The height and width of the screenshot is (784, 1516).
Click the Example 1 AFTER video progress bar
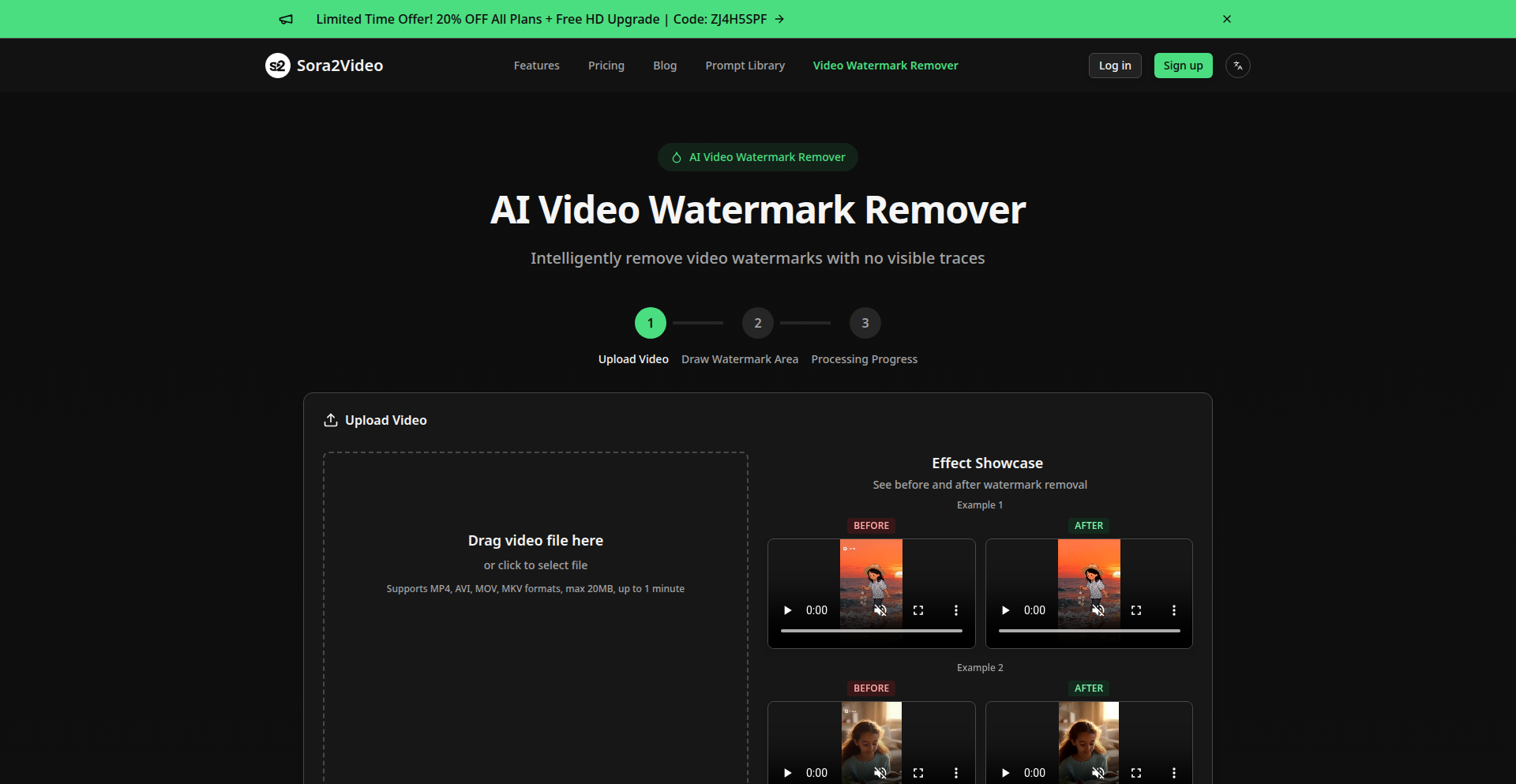[x=1090, y=631]
